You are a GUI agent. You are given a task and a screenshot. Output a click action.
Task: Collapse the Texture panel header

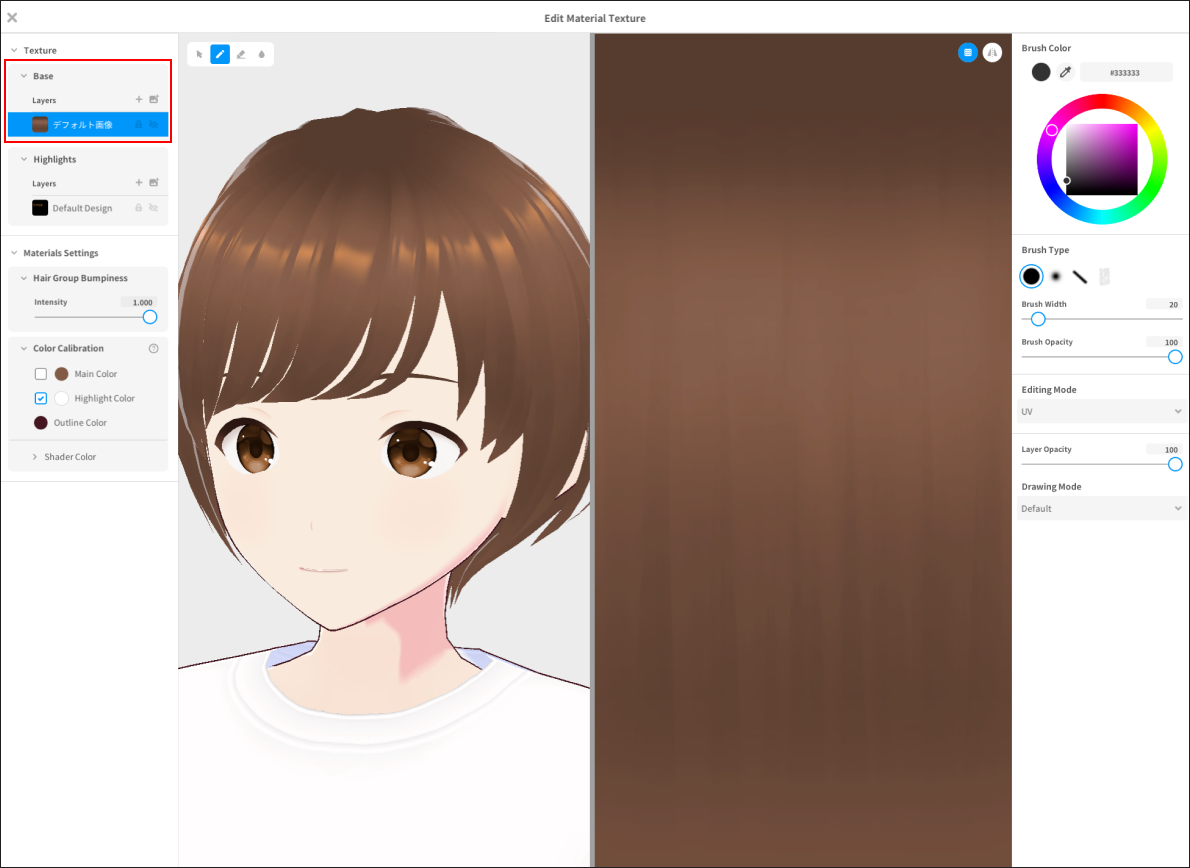click(x=12, y=50)
